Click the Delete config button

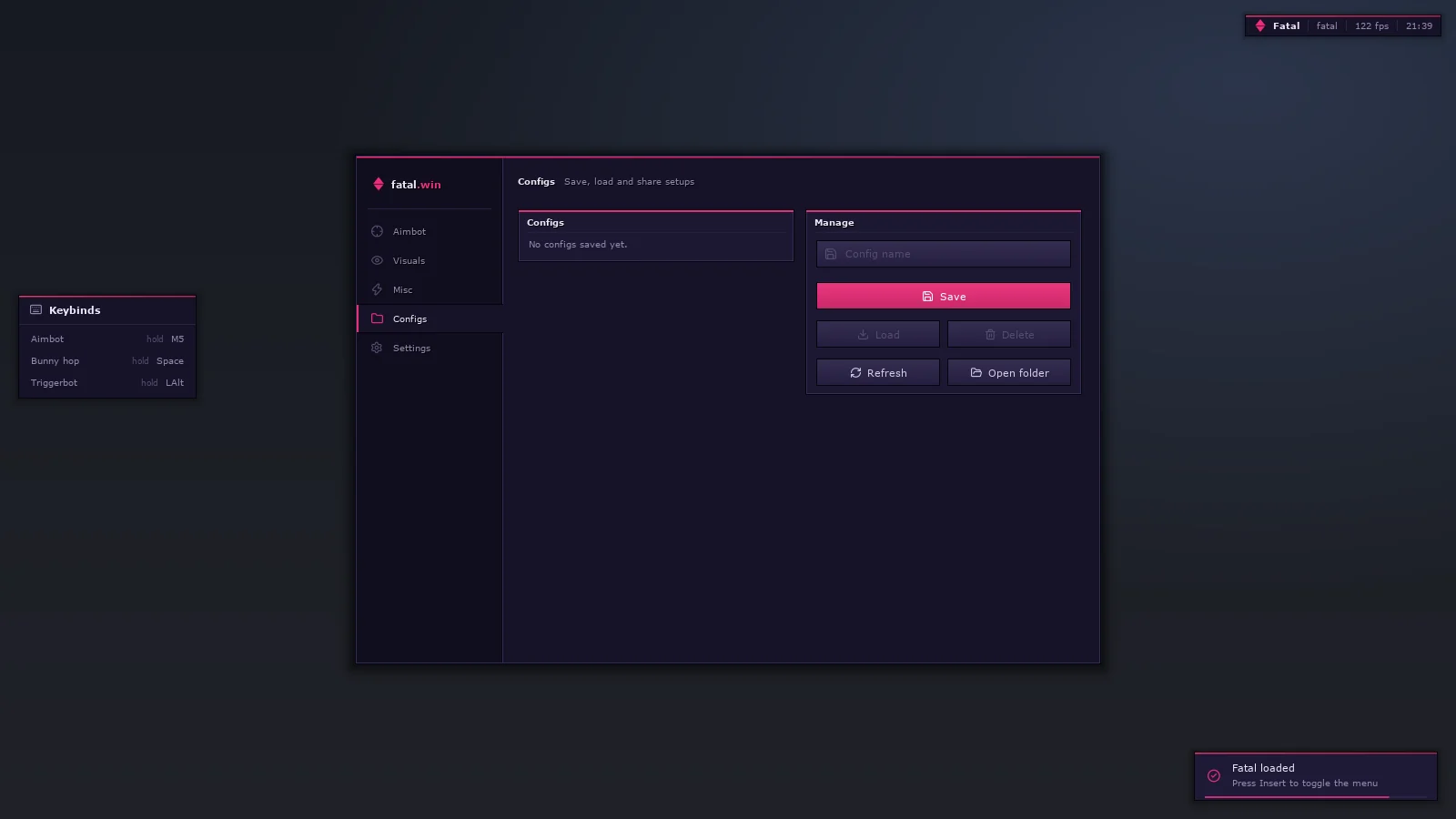1009,334
